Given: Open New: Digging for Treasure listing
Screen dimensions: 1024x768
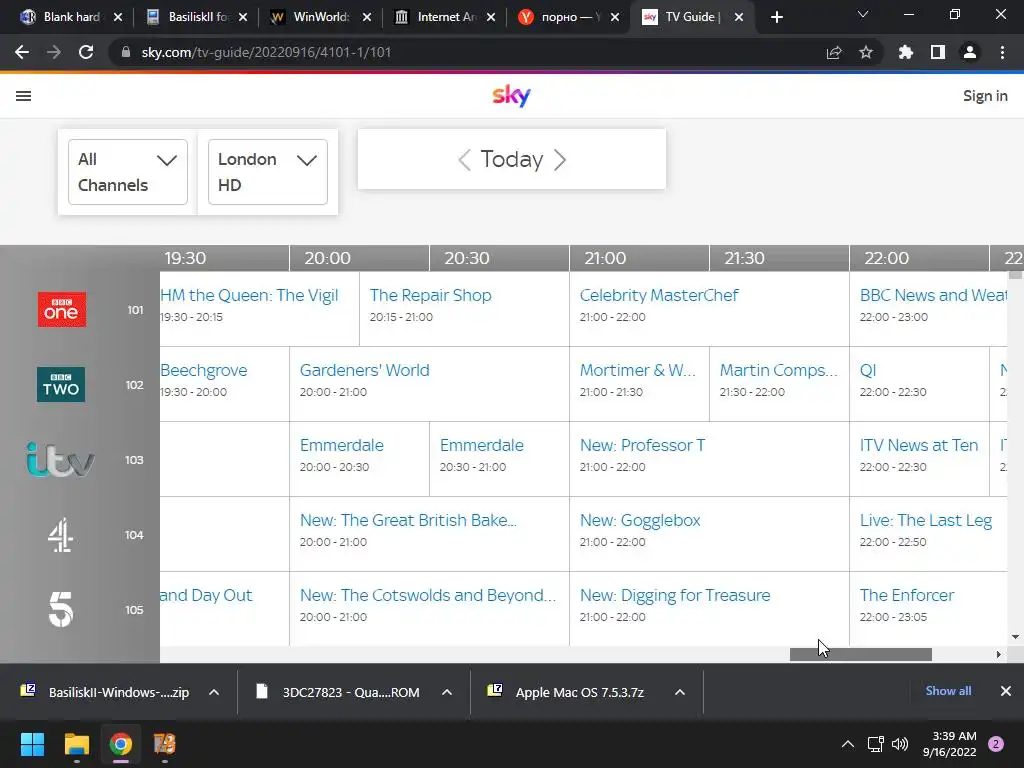Looking at the screenshot, I should coord(675,596).
